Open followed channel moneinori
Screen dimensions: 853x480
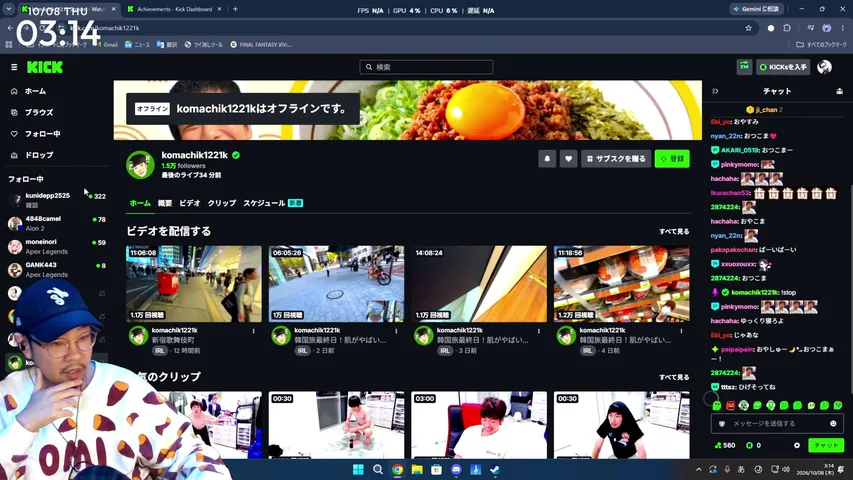57,246
